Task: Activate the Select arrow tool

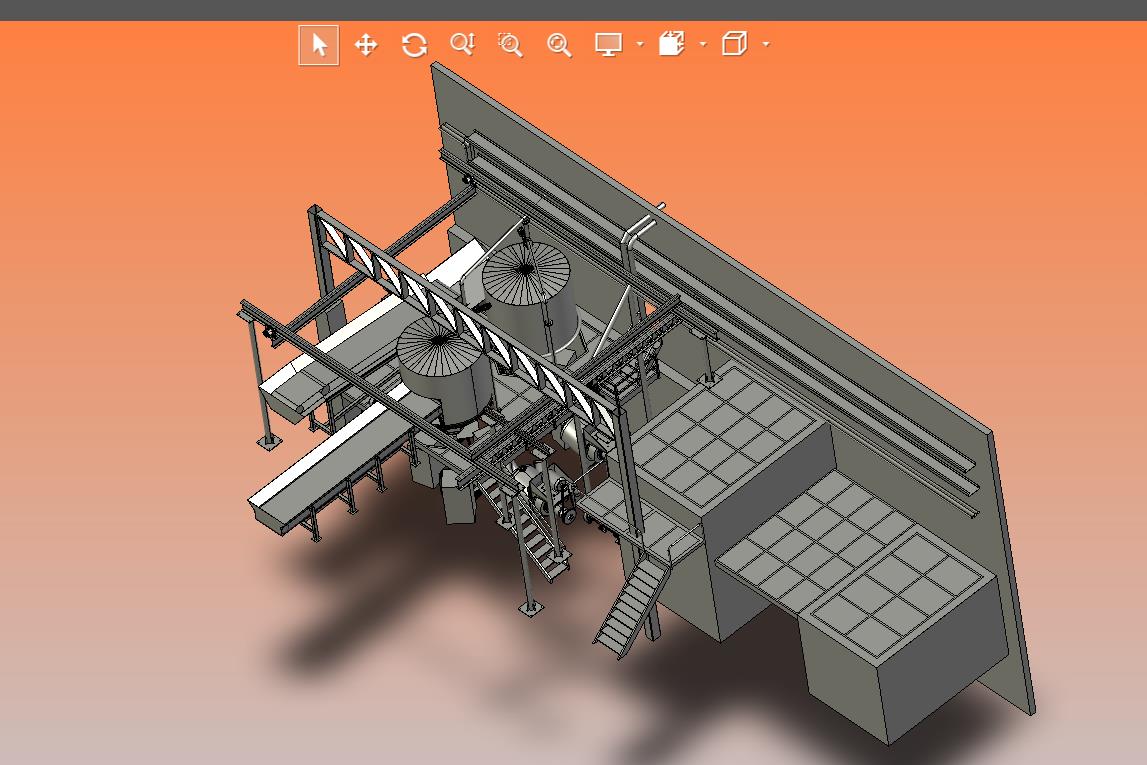Action: (318, 45)
